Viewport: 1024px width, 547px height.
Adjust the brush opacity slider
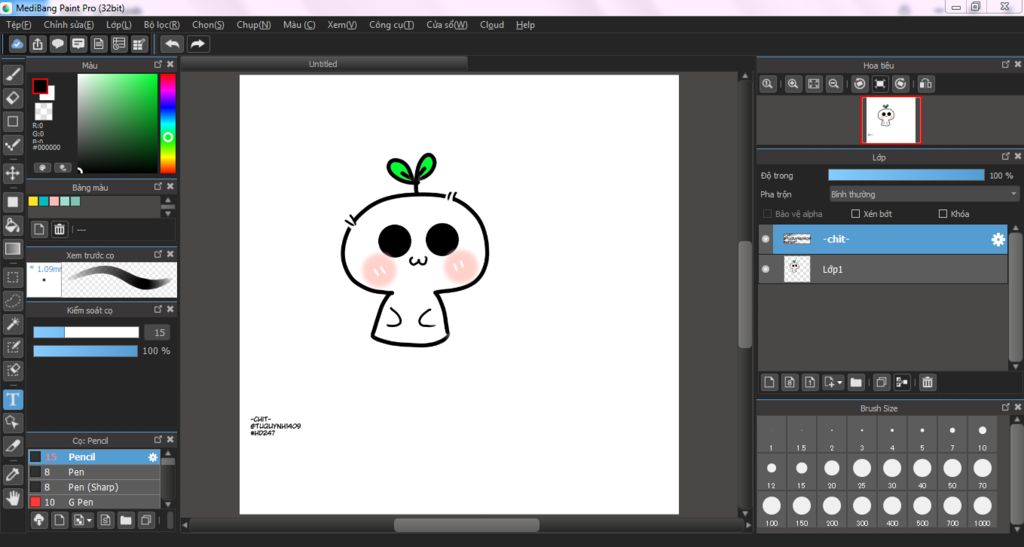(86, 351)
